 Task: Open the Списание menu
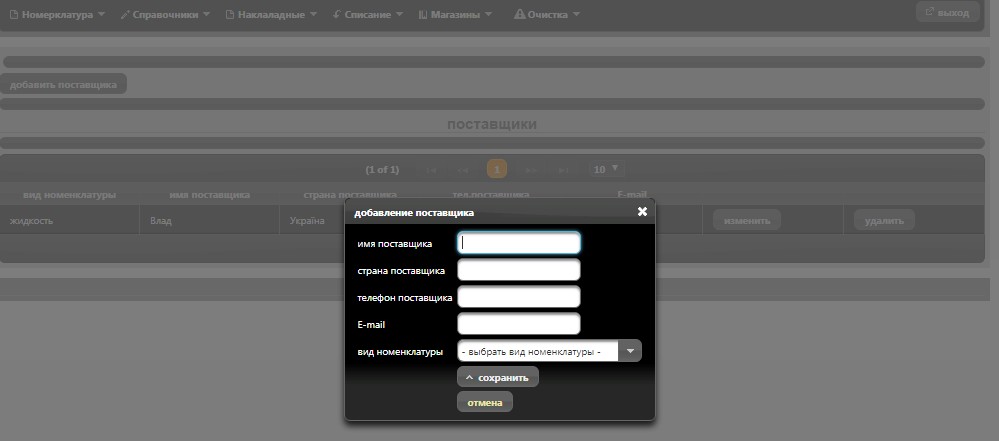(x=368, y=15)
